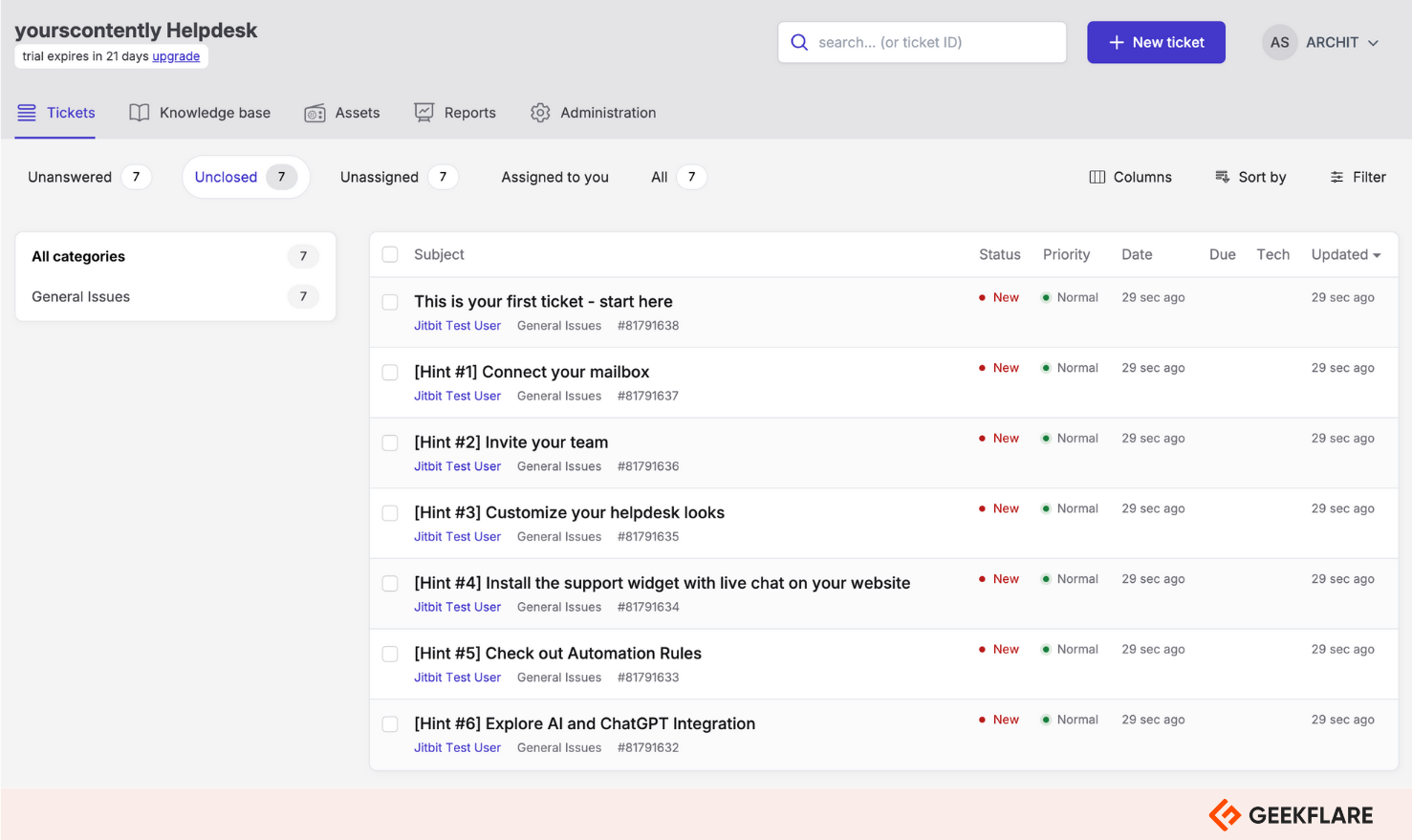Tick checkbox for Hint #3 ticket
1412x840 pixels.
pyautogui.click(x=390, y=513)
